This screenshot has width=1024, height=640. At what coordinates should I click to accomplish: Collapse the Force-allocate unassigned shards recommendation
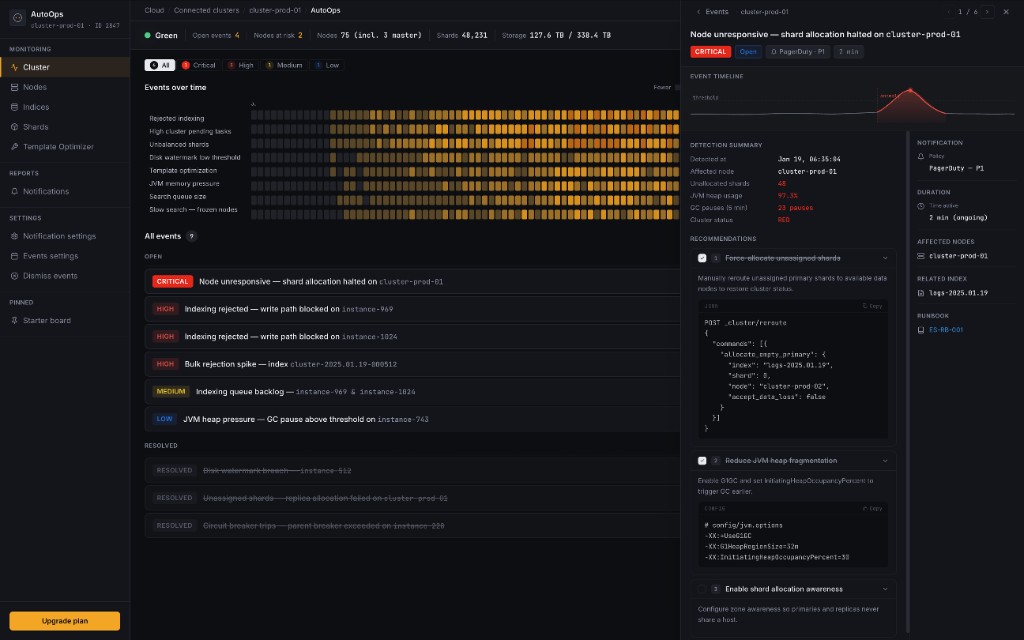(885, 258)
